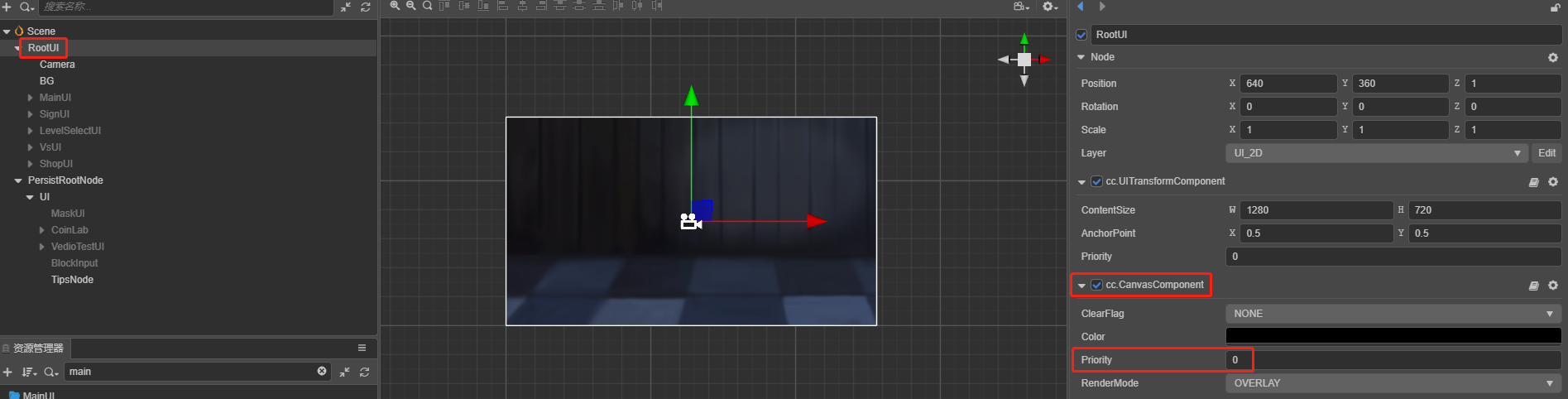Distribute nodes by left edges
Image resolution: width=1568 pixels, height=399 pixels.
click(618, 5)
